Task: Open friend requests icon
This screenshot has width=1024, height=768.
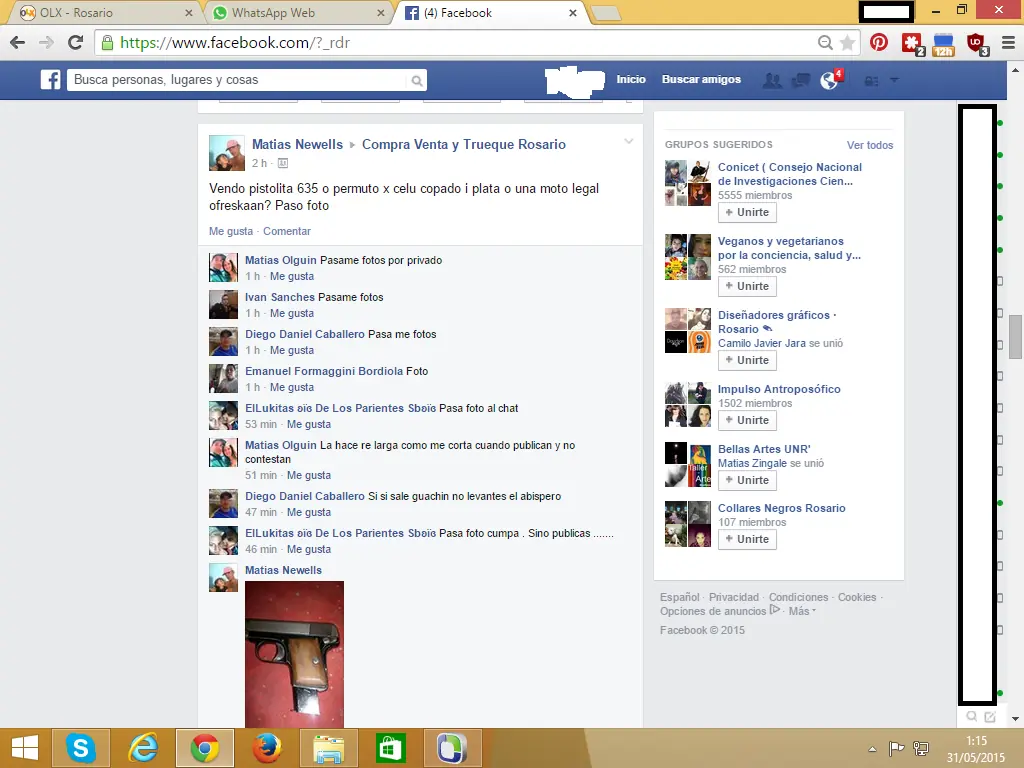Action: click(772, 80)
